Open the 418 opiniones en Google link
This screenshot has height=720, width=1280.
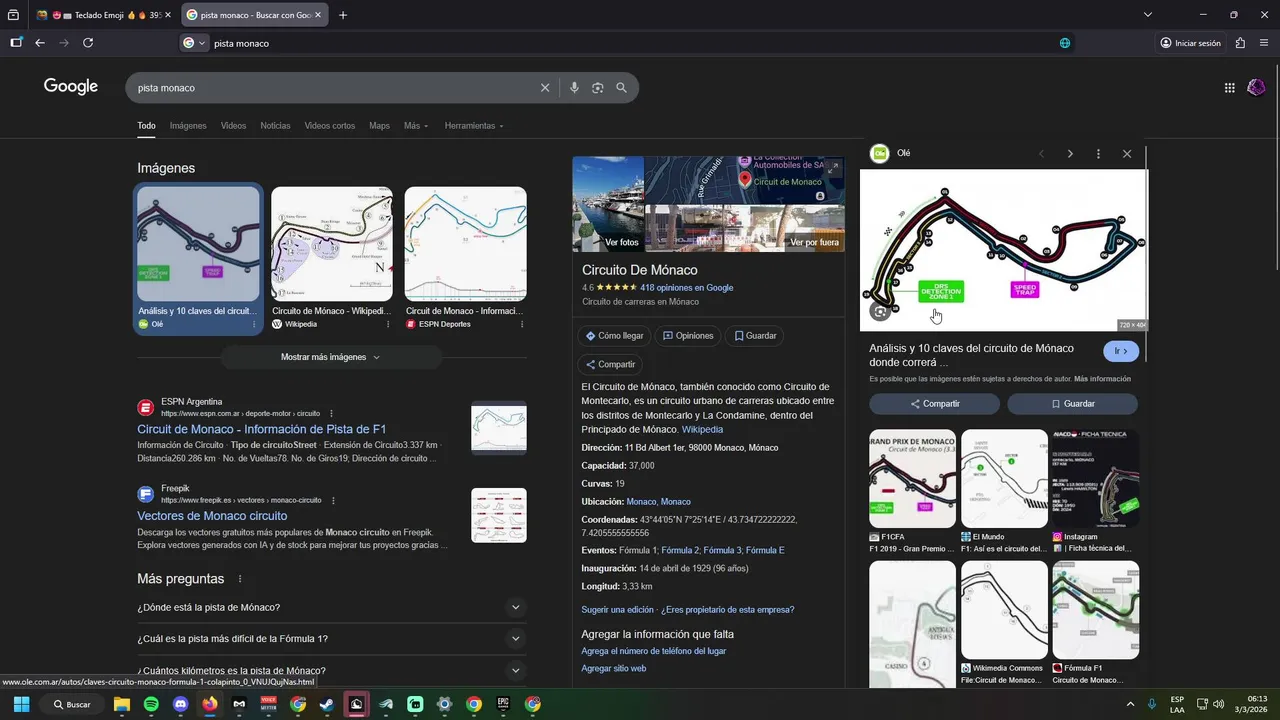pyautogui.click(x=687, y=288)
